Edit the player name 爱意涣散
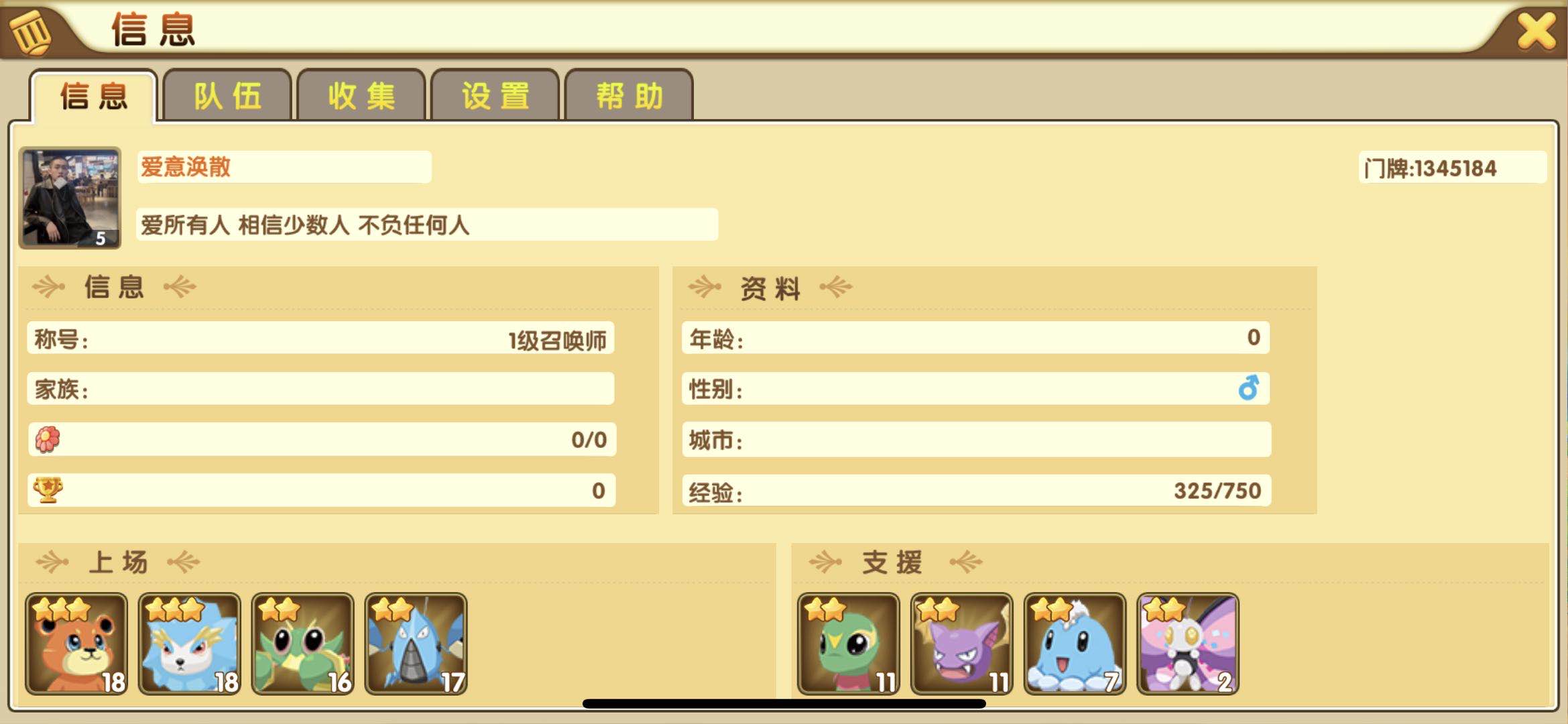Screen dimensions: 1568x724 tap(186, 166)
